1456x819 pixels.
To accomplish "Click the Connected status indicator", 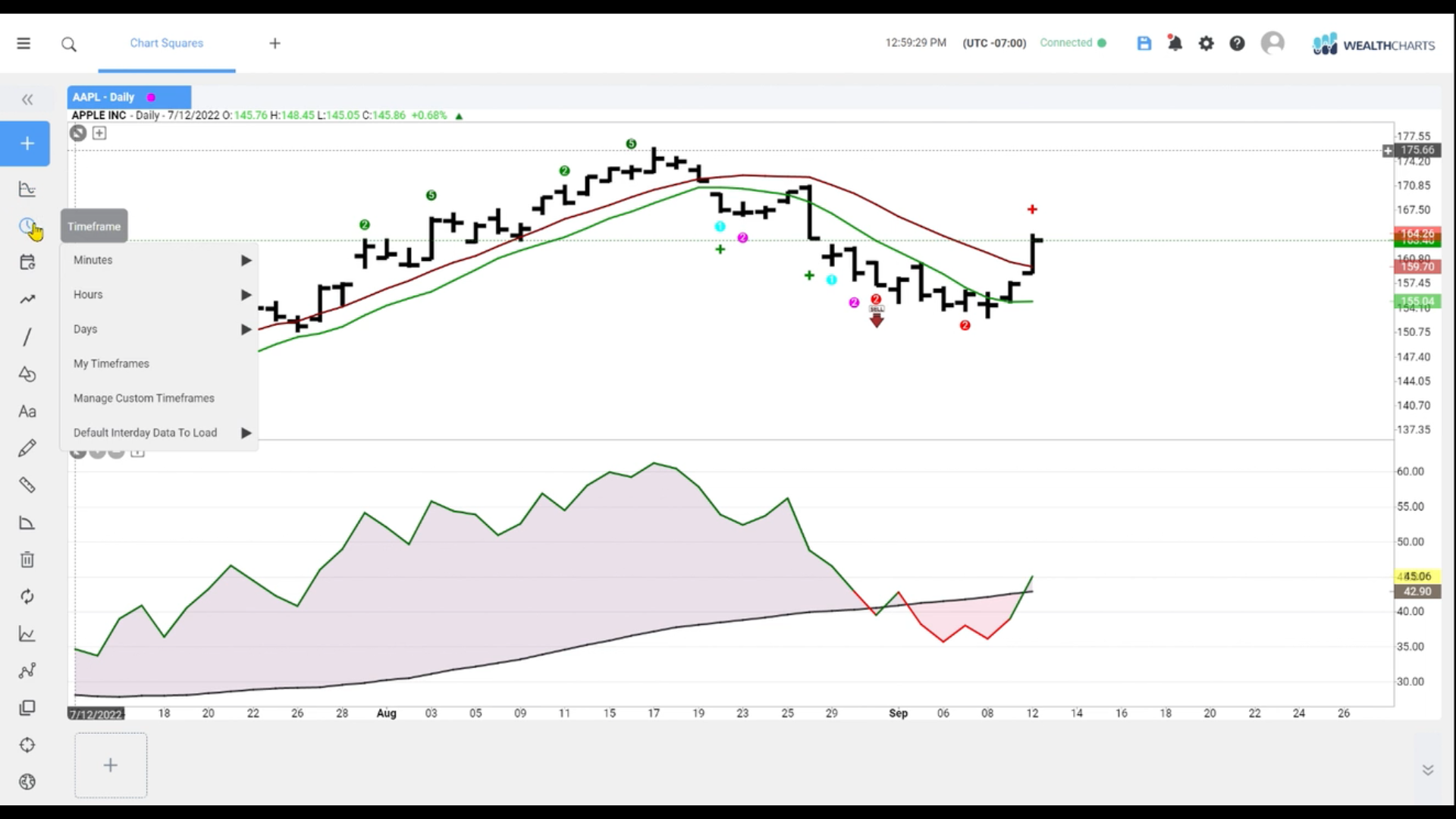I will coord(1073,42).
